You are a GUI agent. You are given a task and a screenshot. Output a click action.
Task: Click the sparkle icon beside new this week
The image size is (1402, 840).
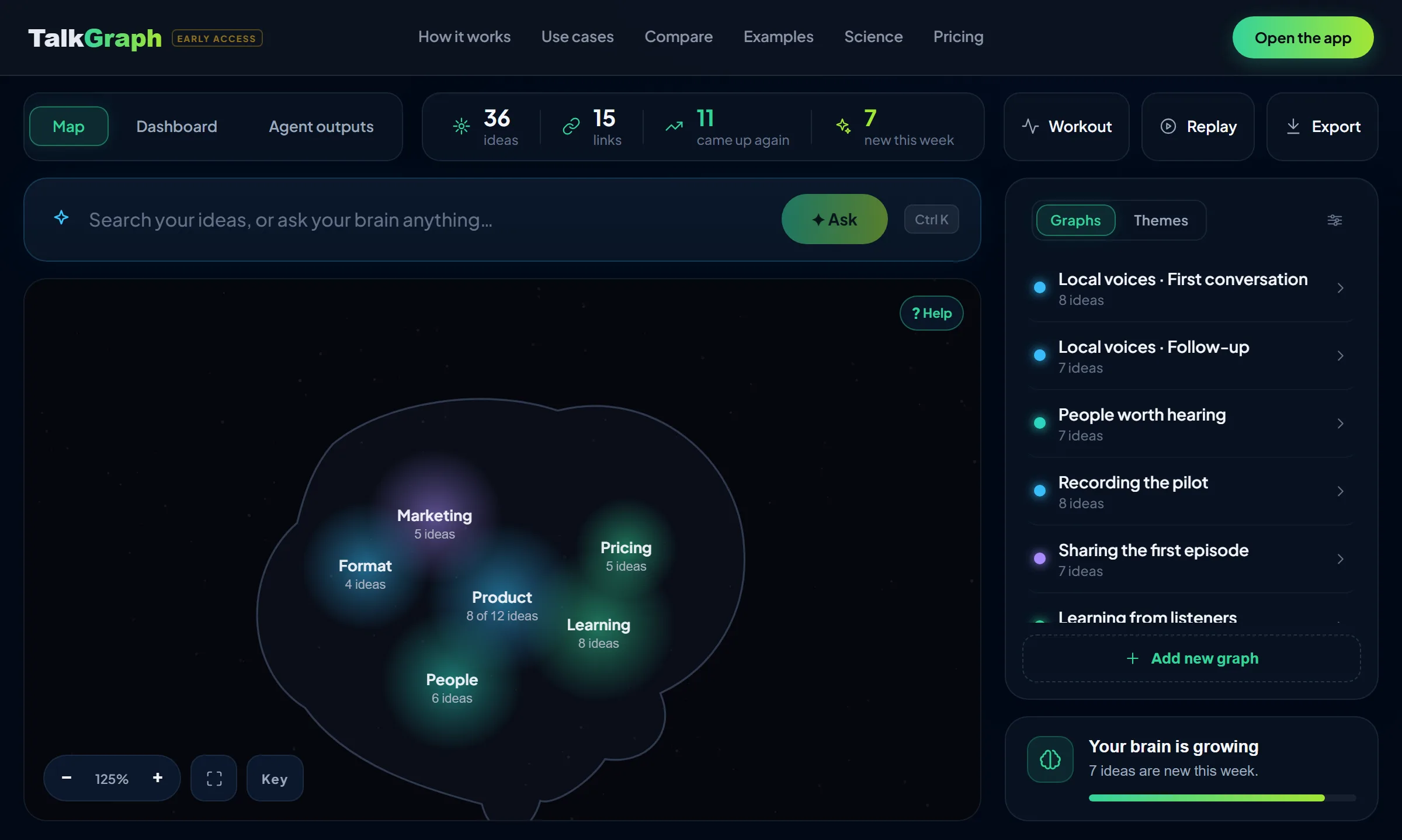[843, 126]
